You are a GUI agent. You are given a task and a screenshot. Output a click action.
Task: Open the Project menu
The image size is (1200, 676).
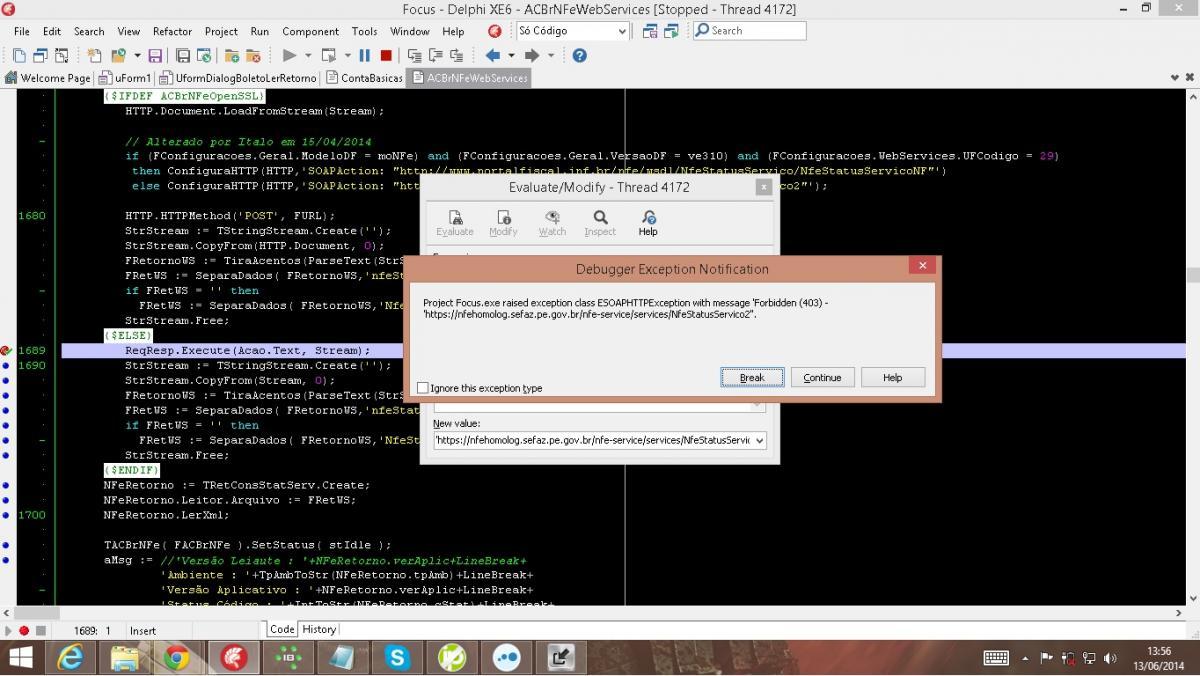[x=221, y=31]
